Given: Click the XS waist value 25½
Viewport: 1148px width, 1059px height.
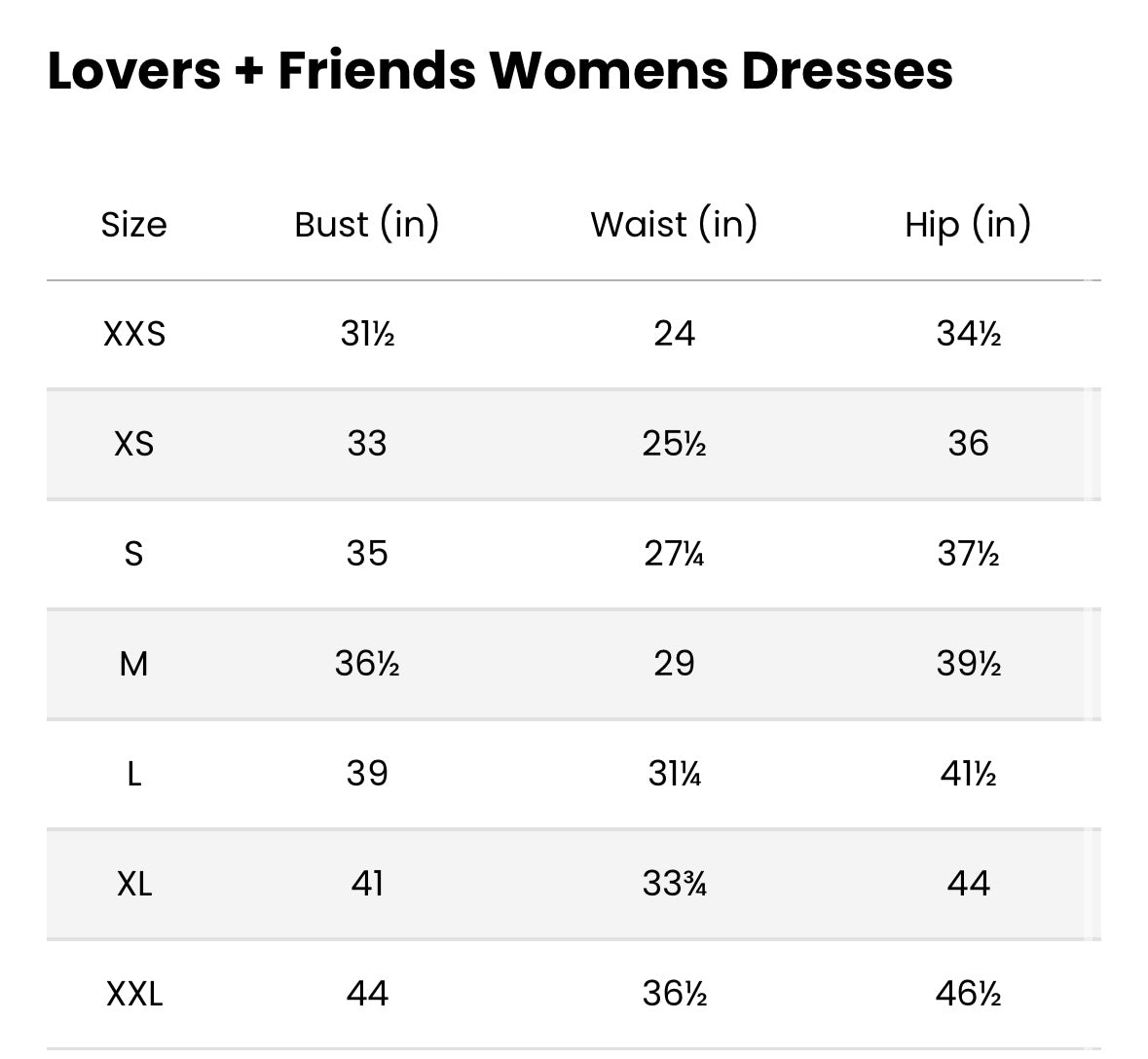Looking at the screenshot, I should coord(675,444).
